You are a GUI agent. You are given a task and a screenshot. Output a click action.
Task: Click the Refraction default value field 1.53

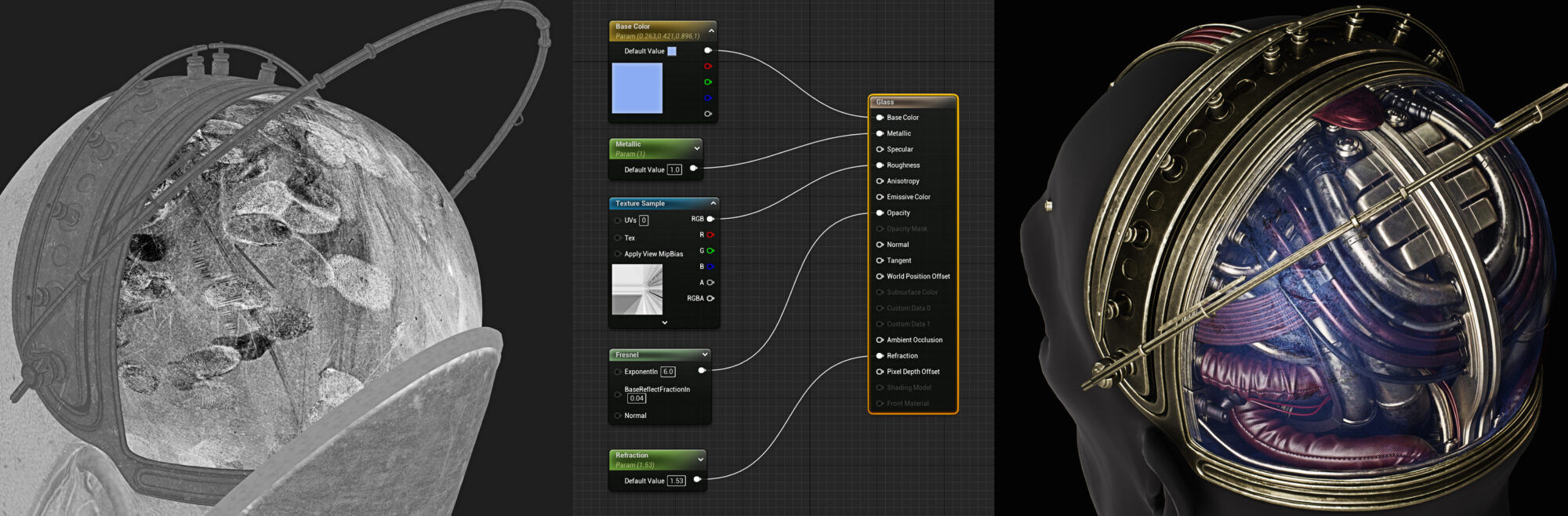[676, 481]
